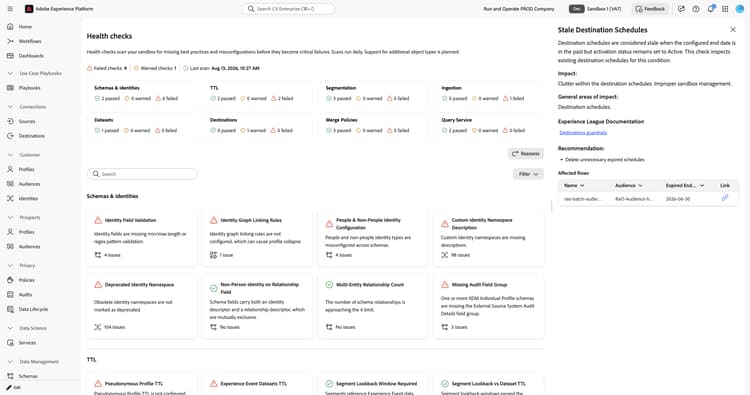Open Prospects Audiences in the sidebar
Image resolution: width=750 pixels, height=395 pixels.
(x=29, y=246)
